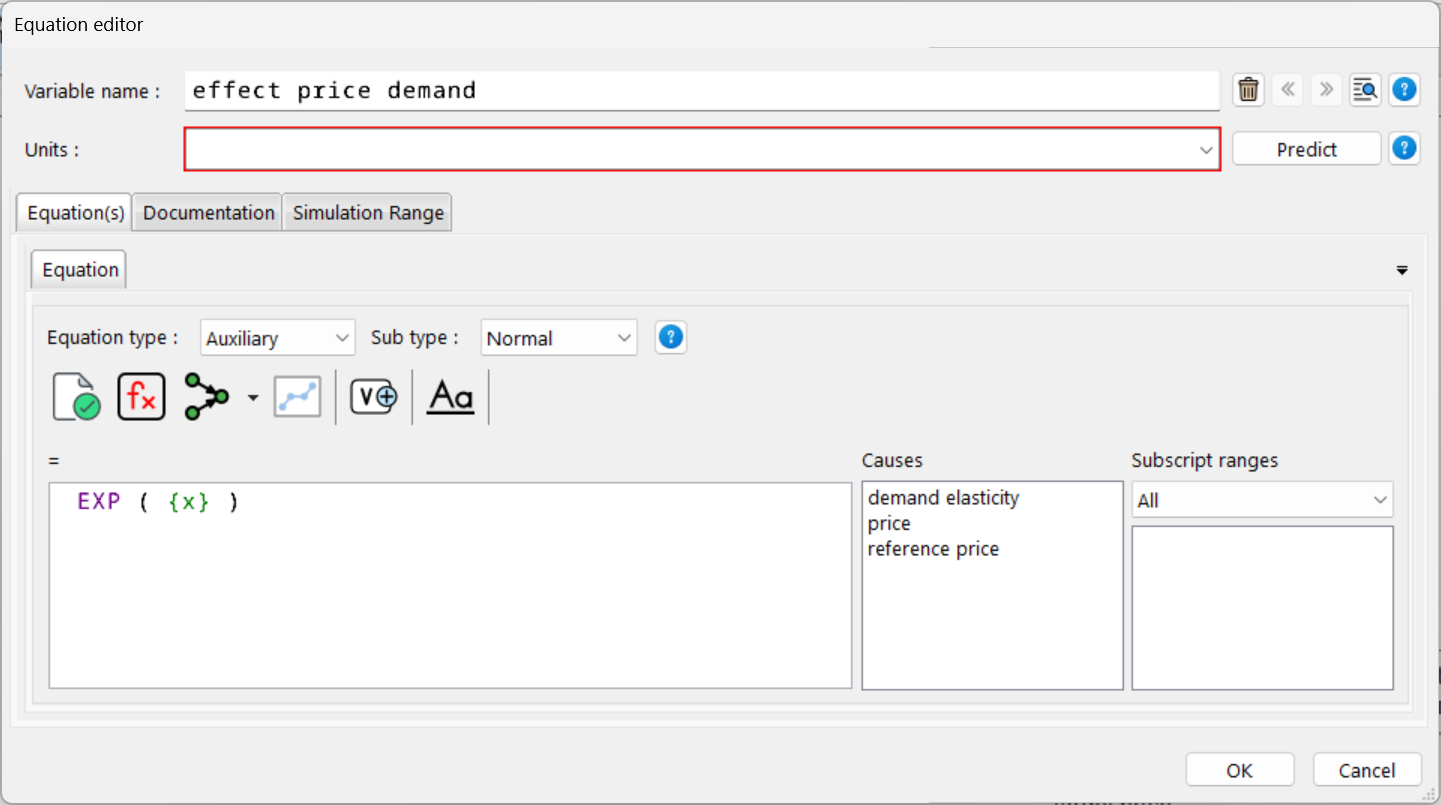The width and height of the screenshot is (1441, 805).
Task: Open the functions list via fx icon
Action: pyautogui.click(x=141, y=396)
